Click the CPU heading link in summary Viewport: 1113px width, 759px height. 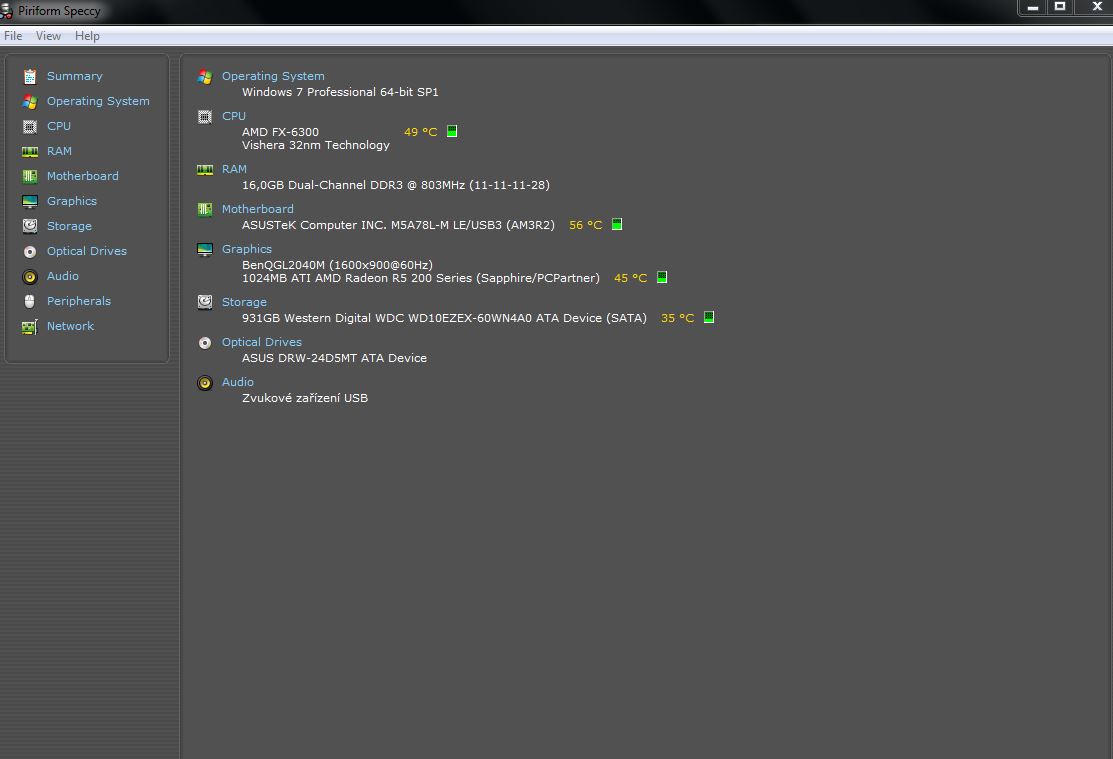[x=234, y=116]
